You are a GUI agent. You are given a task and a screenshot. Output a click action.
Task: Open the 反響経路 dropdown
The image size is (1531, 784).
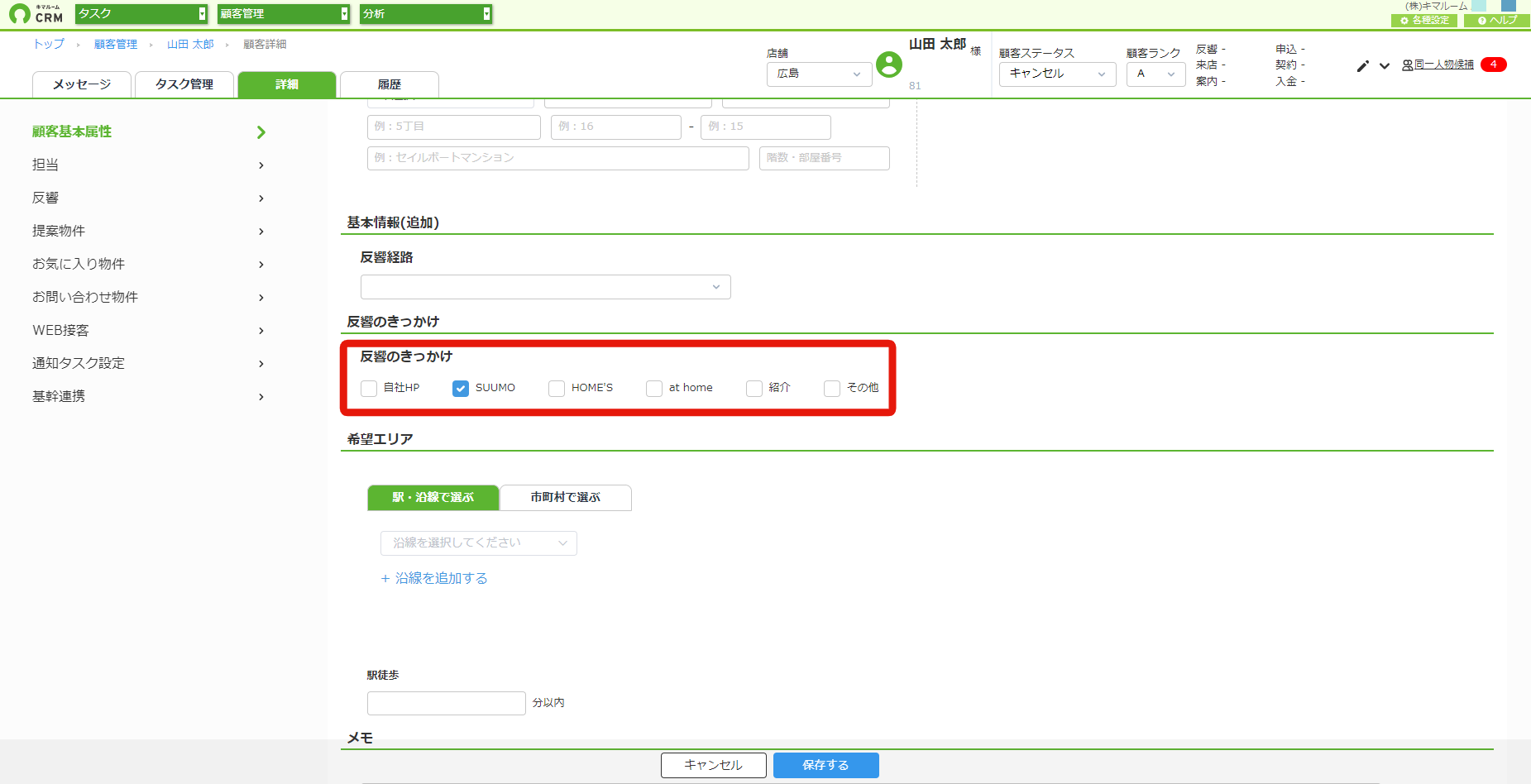click(x=546, y=287)
